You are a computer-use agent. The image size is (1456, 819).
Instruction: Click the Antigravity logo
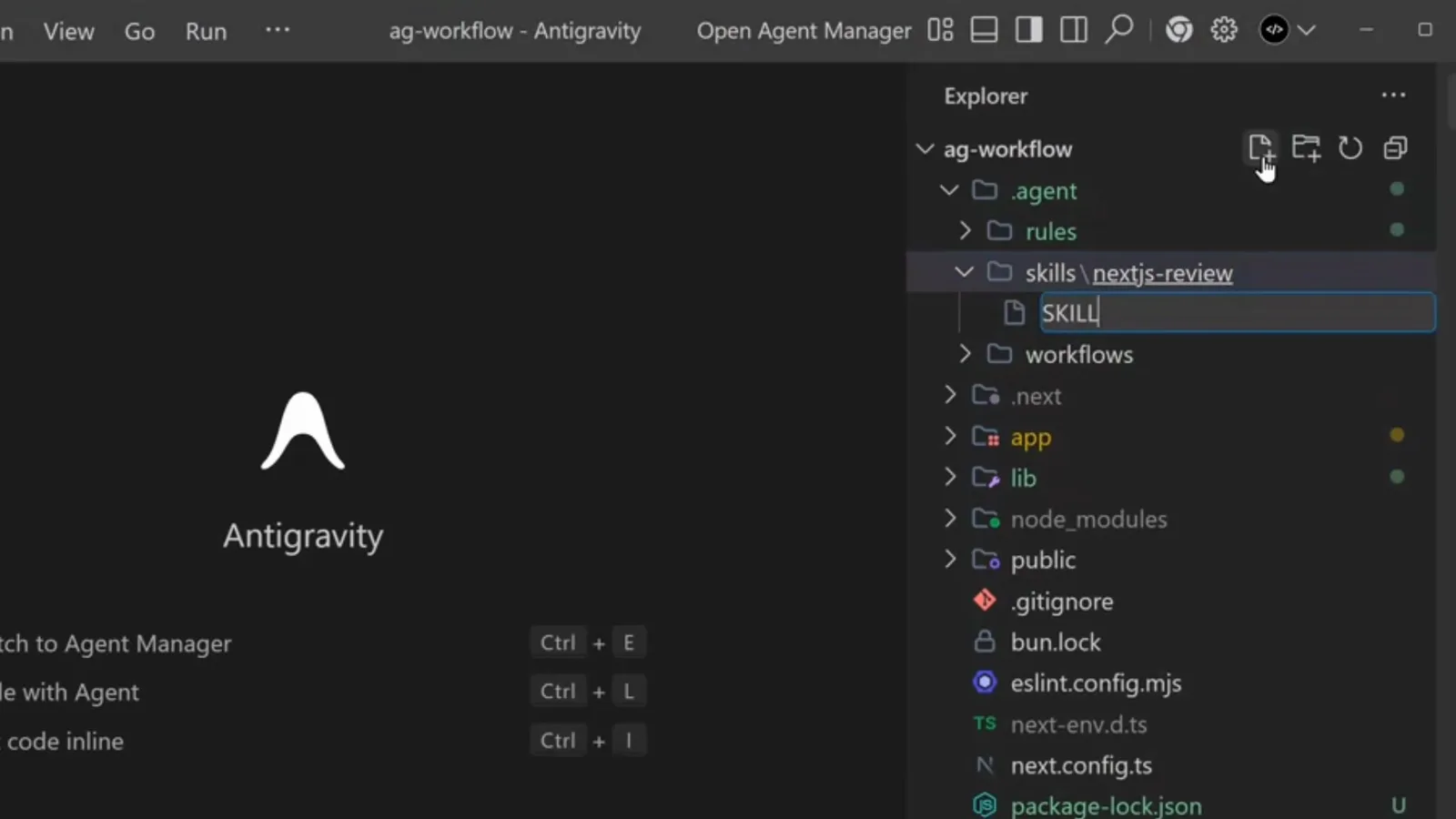[x=303, y=430]
